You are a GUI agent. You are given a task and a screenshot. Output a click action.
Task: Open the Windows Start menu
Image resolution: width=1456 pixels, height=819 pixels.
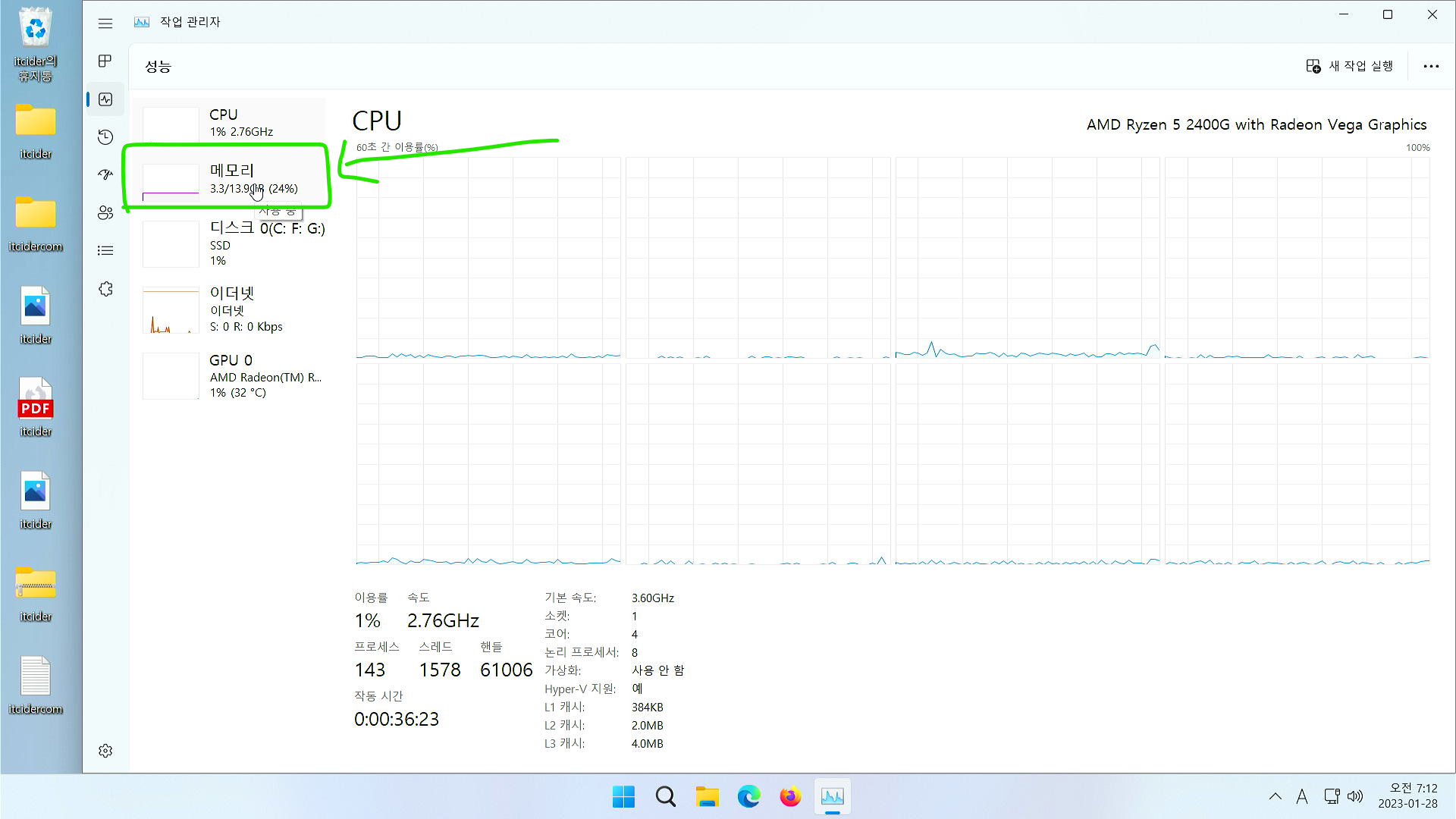623,797
